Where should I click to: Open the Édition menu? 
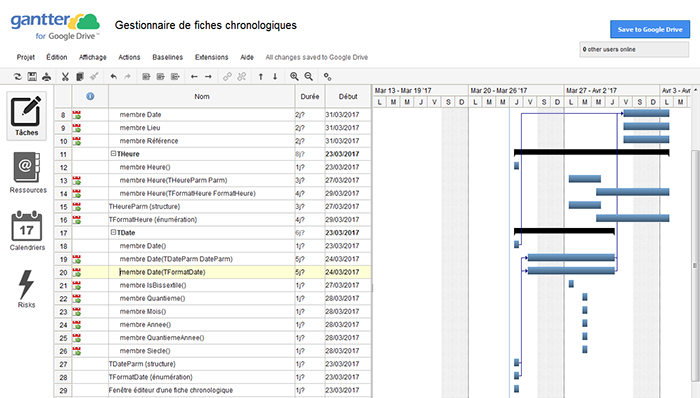[x=57, y=57]
